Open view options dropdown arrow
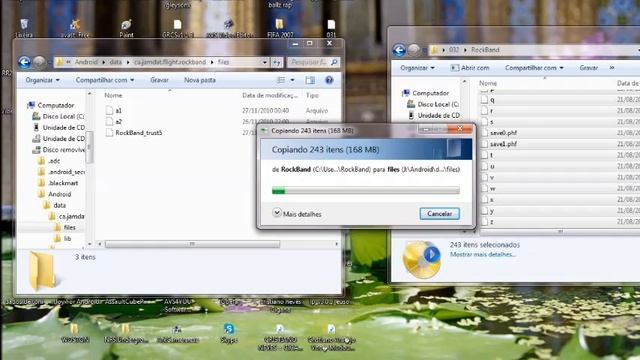640x360 pixels. coord(292,80)
